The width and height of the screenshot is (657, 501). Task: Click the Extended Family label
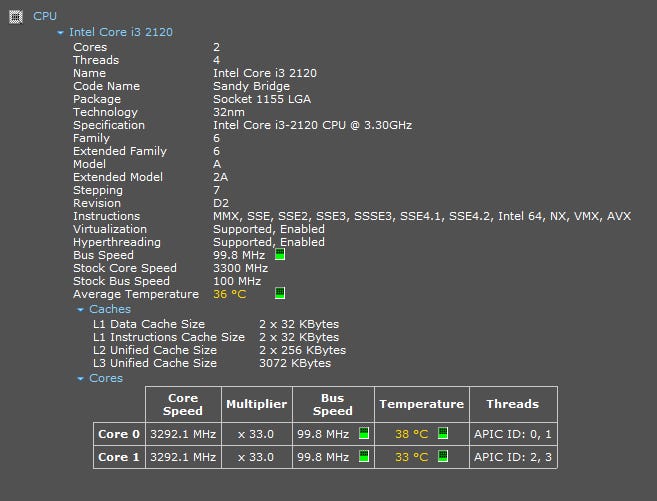coord(120,151)
